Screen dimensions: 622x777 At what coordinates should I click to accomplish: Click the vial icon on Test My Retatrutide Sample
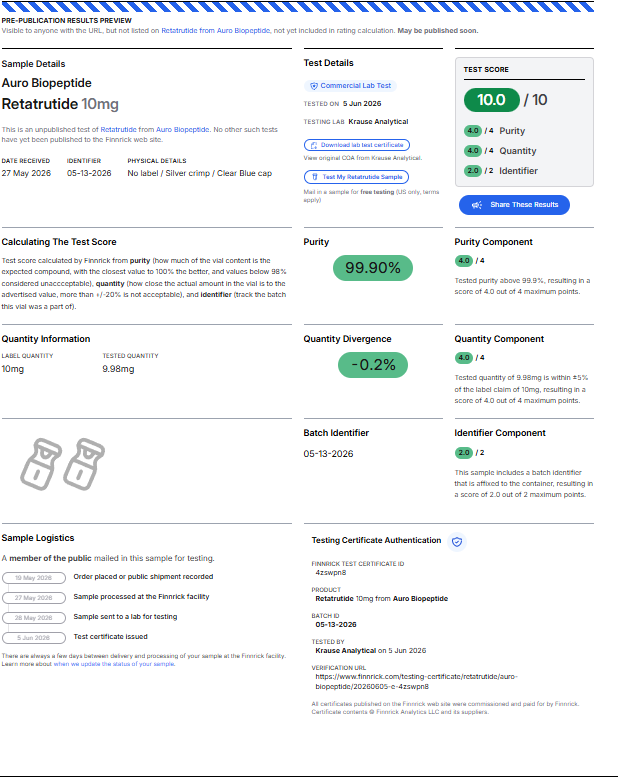pyautogui.click(x=315, y=177)
